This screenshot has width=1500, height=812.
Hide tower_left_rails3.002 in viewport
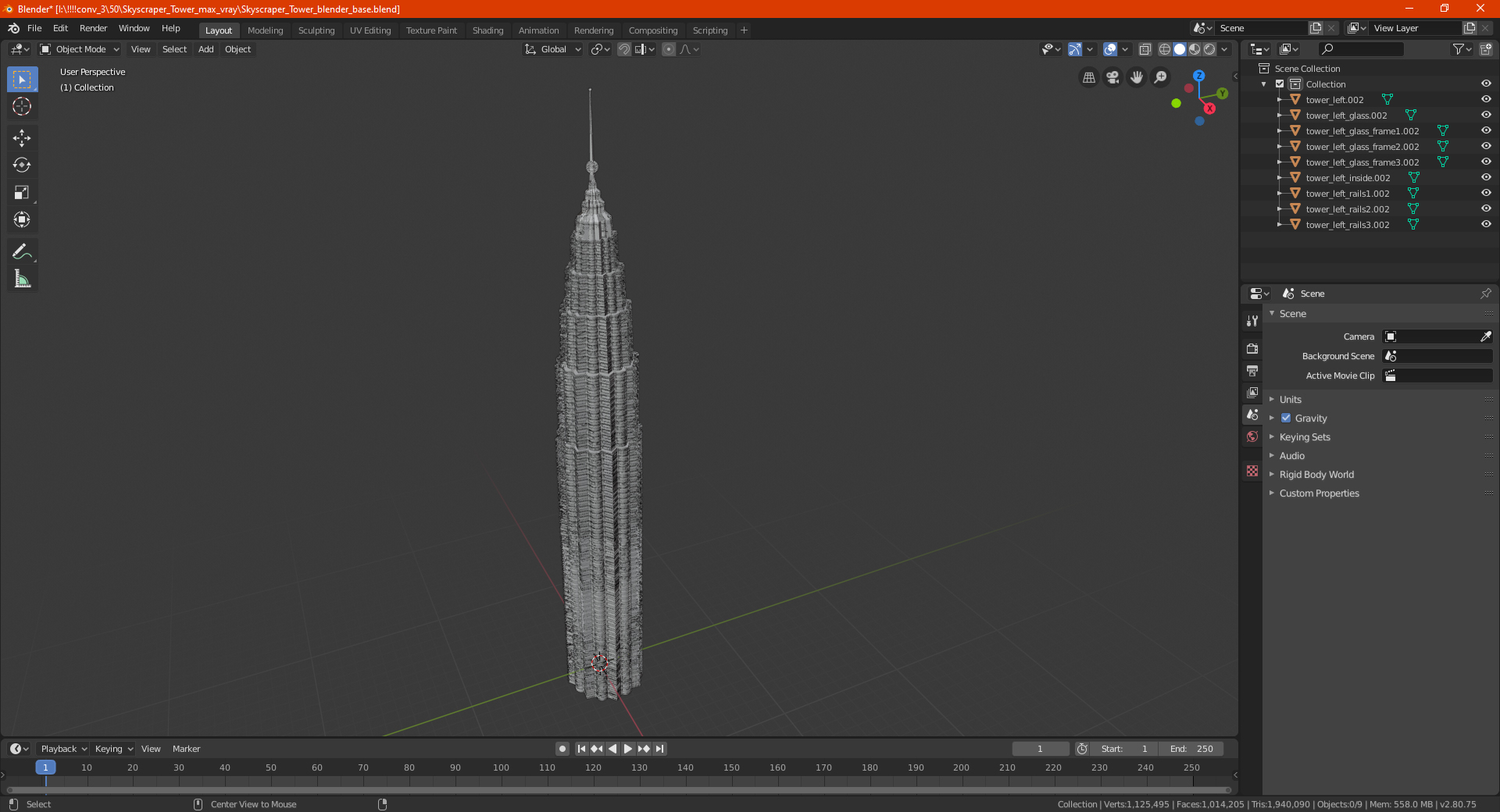(x=1486, y=225)
